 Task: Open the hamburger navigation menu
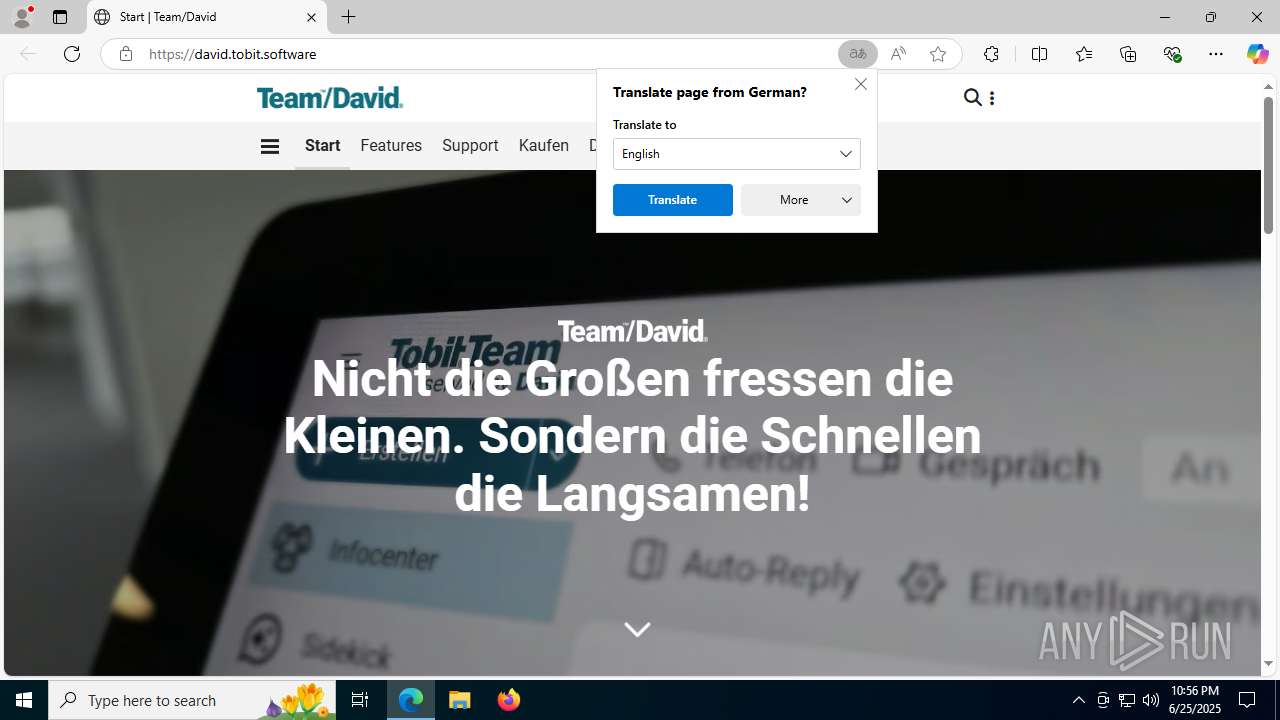click(x=270, y=146)
